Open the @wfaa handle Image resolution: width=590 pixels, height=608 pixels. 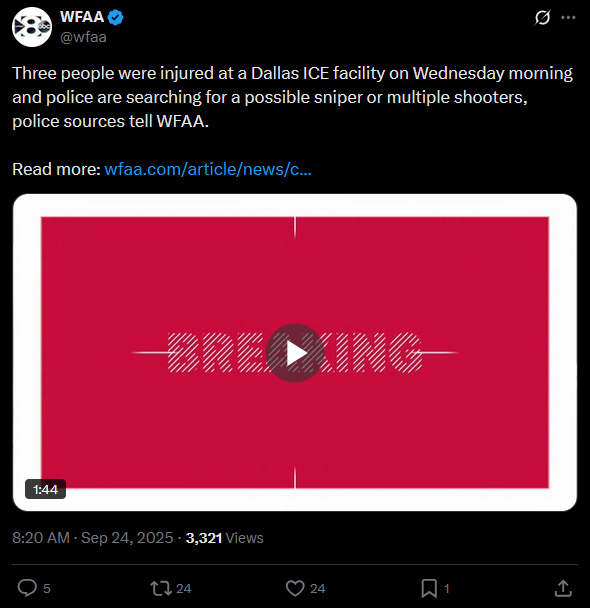point(83,37)
